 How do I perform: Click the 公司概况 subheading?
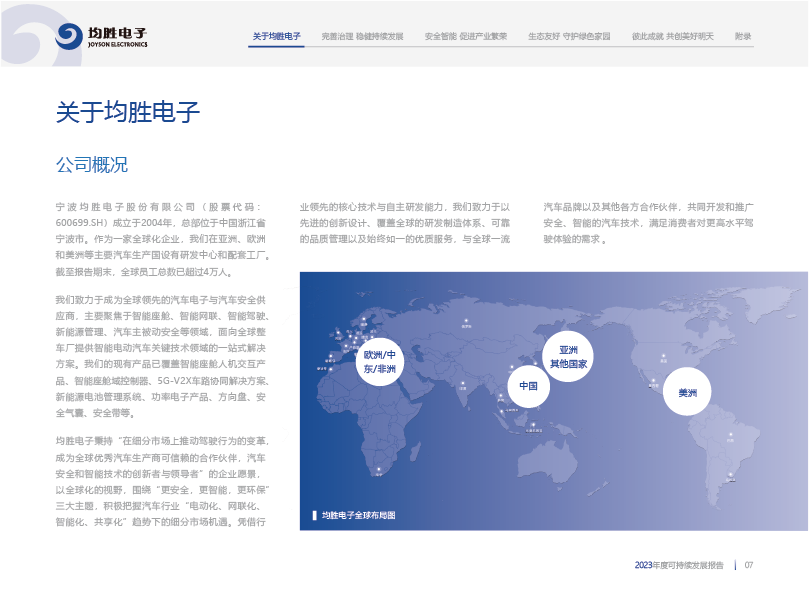coord(92,164)
